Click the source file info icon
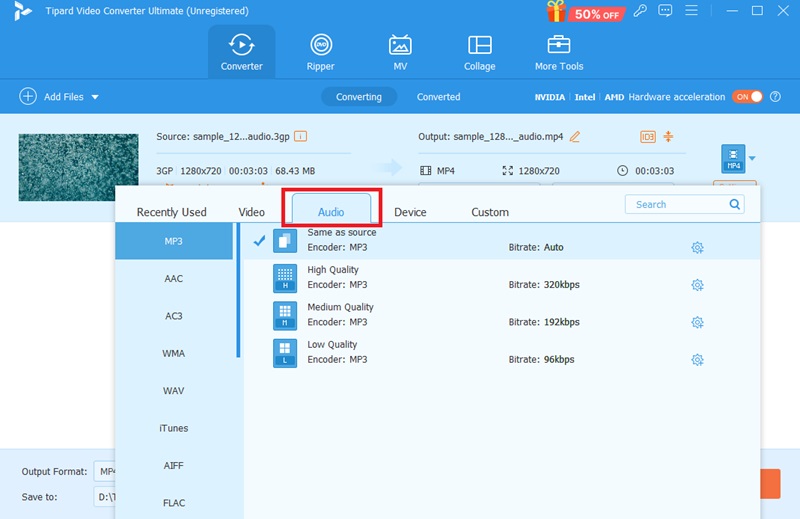The width and height of the screenshot is (800, 519). 301,136
